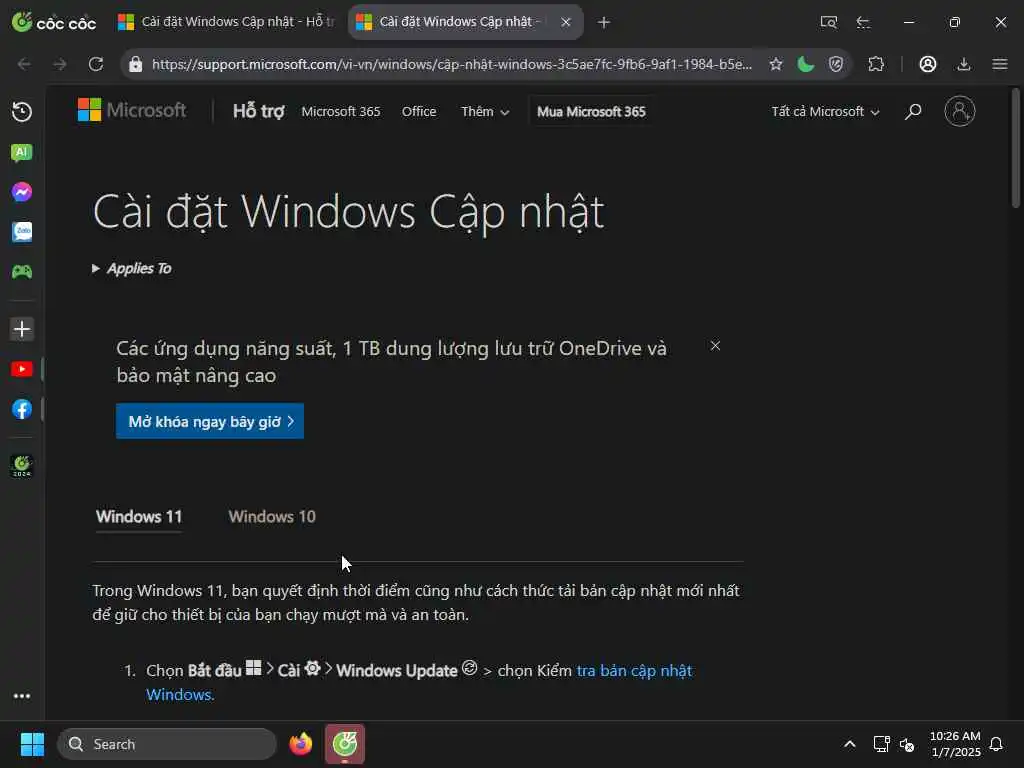Screen dimensions: 1024x768
Task: Click Mở khóa ngay bây giờ button
Action: click(x=210, y=421)
